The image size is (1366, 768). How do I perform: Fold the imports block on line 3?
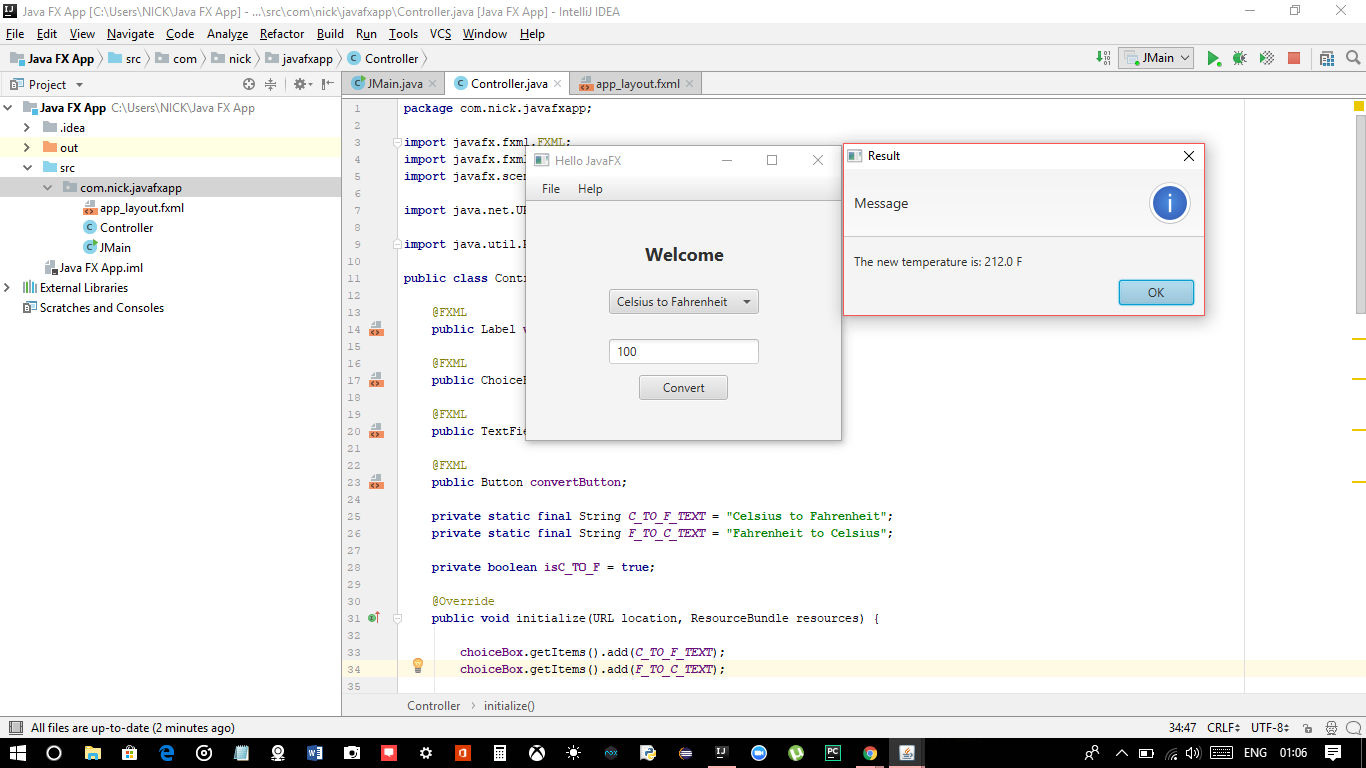pos(397,142)
